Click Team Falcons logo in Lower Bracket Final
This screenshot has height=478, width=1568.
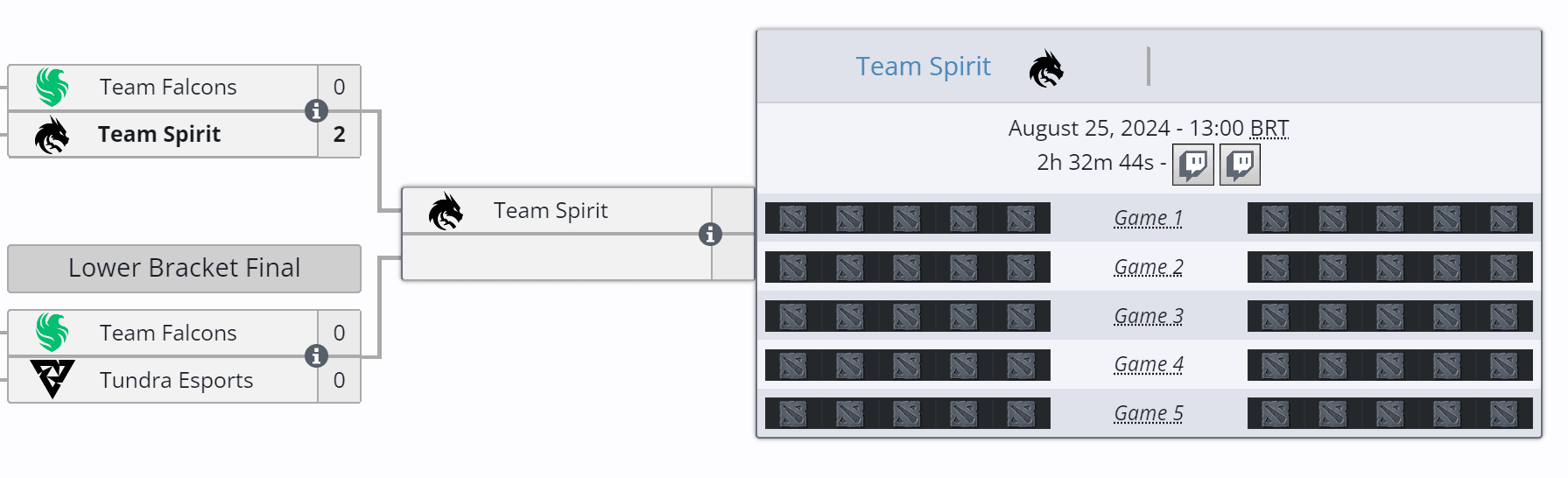[53, 333]
